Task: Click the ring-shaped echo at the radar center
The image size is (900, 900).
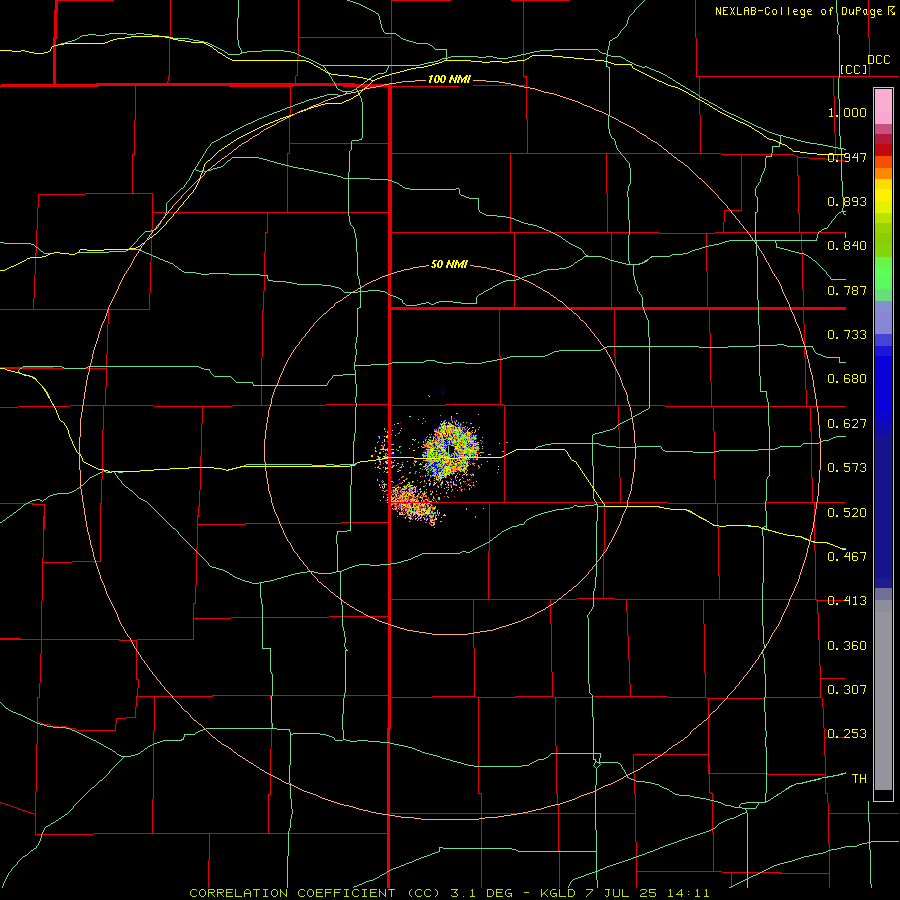Action: [451, 449]
